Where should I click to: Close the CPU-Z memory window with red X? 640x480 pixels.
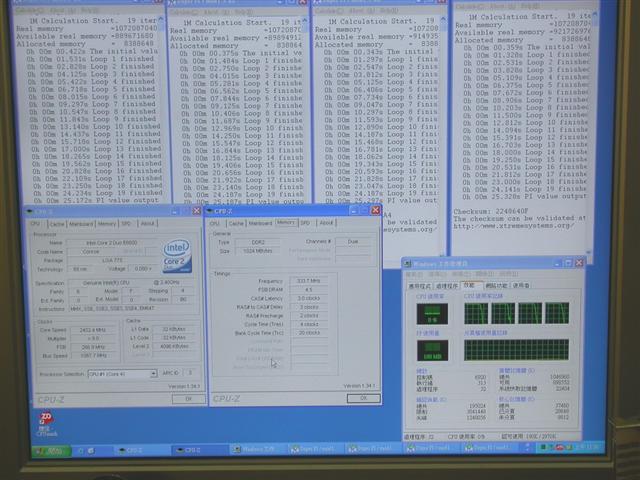coord(375,210)
